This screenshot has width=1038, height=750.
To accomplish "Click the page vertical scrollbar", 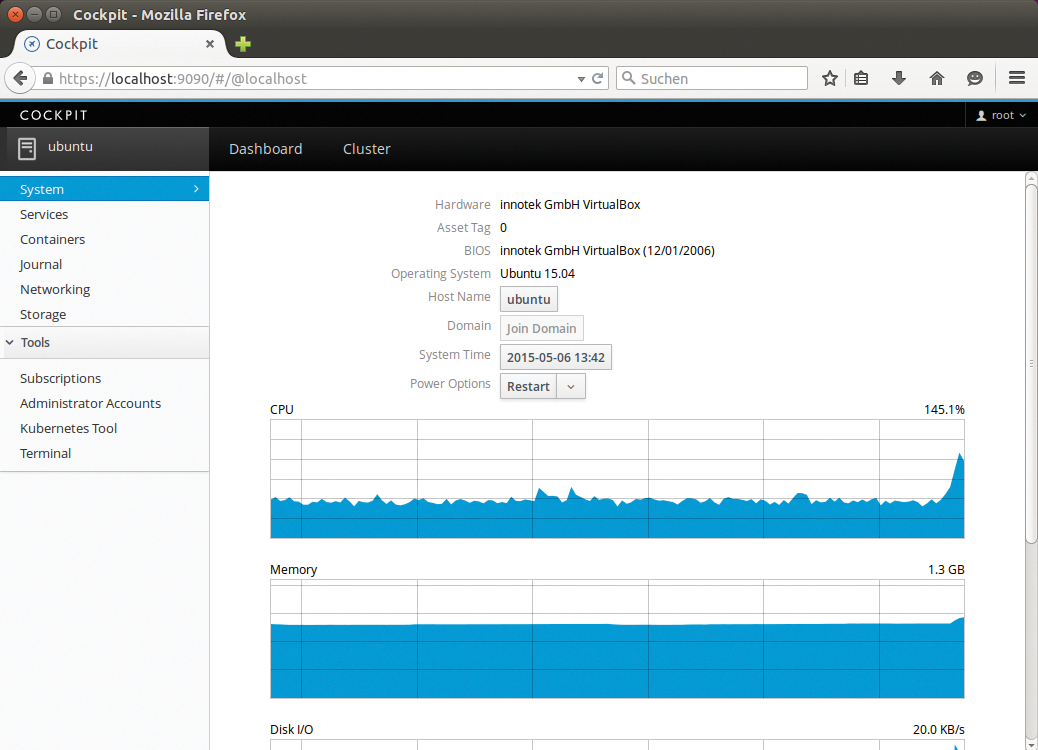I will coord(1031,363).
